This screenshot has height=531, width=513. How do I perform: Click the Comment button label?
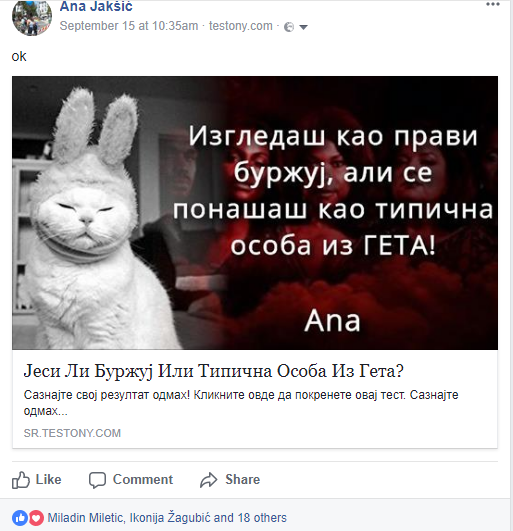point(143,480)
